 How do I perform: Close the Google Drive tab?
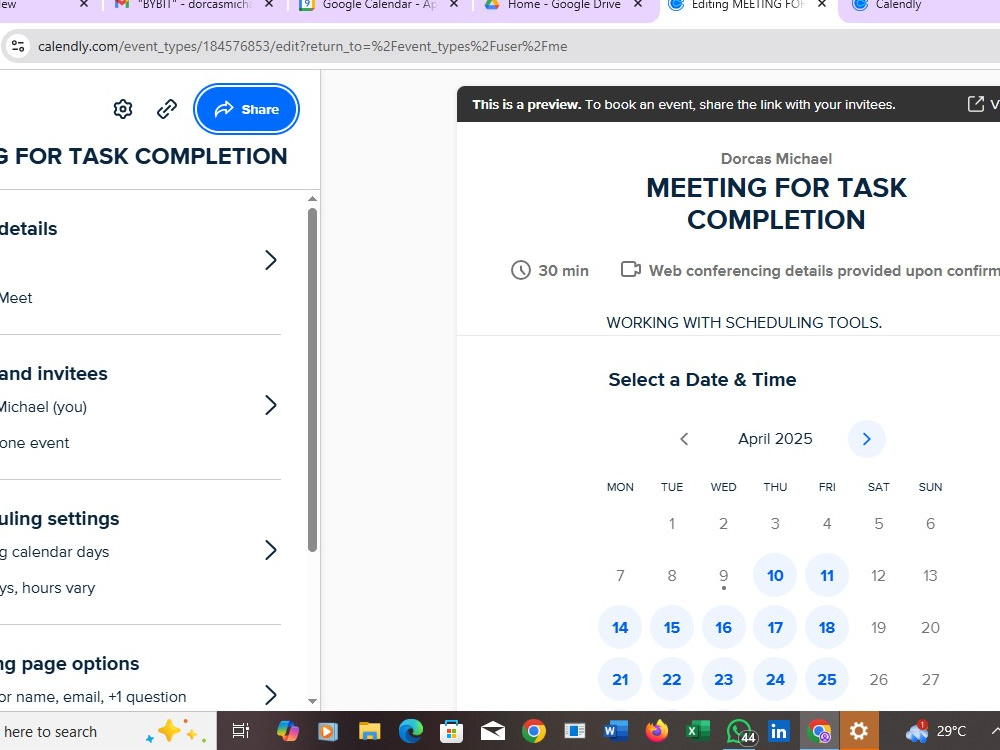pyautogui.click(x=638, y=4)
